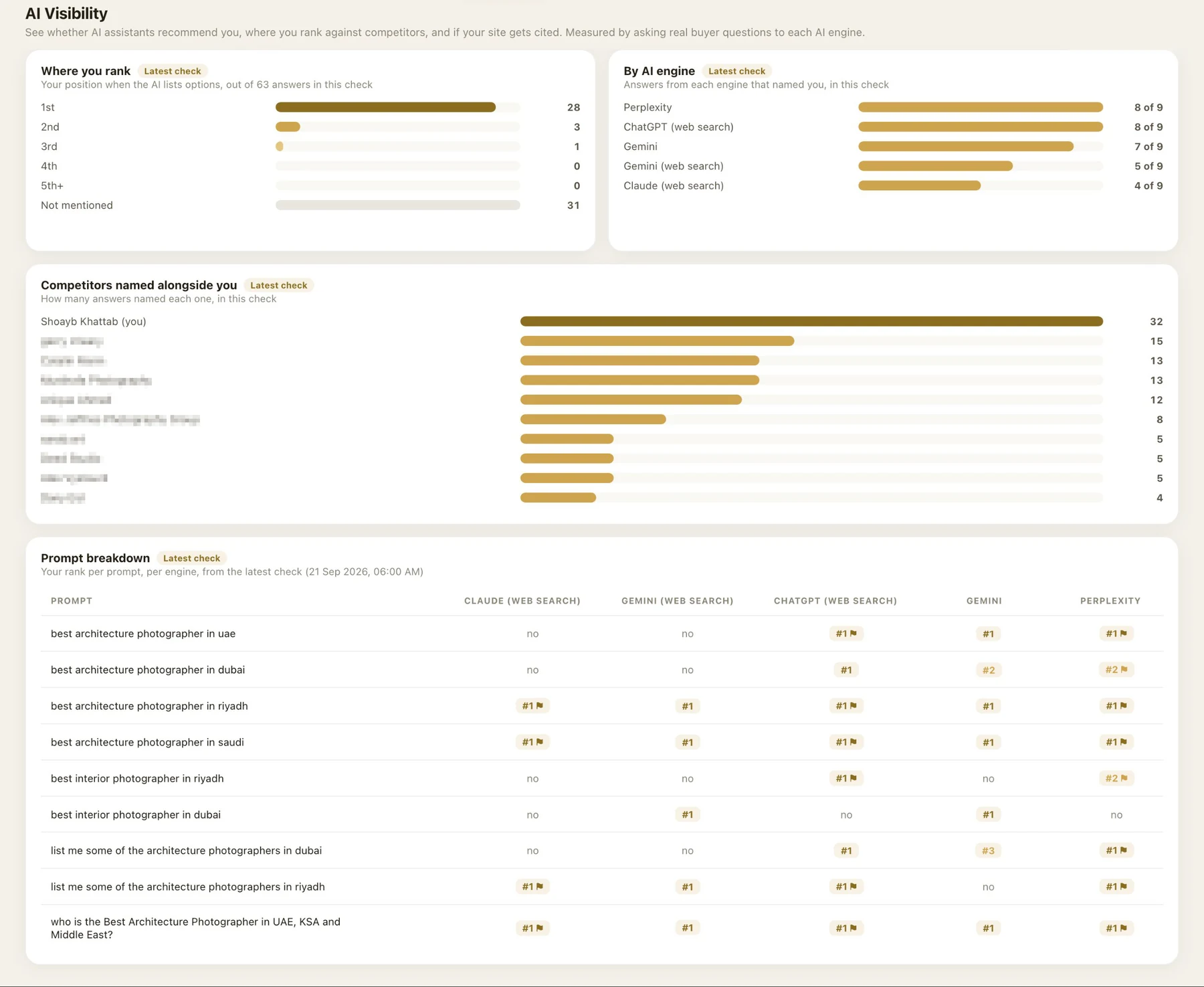Screen dimensions: 1204x987
Task: Select the 2nd rank progress bar
Action: [x=397, y=126]
